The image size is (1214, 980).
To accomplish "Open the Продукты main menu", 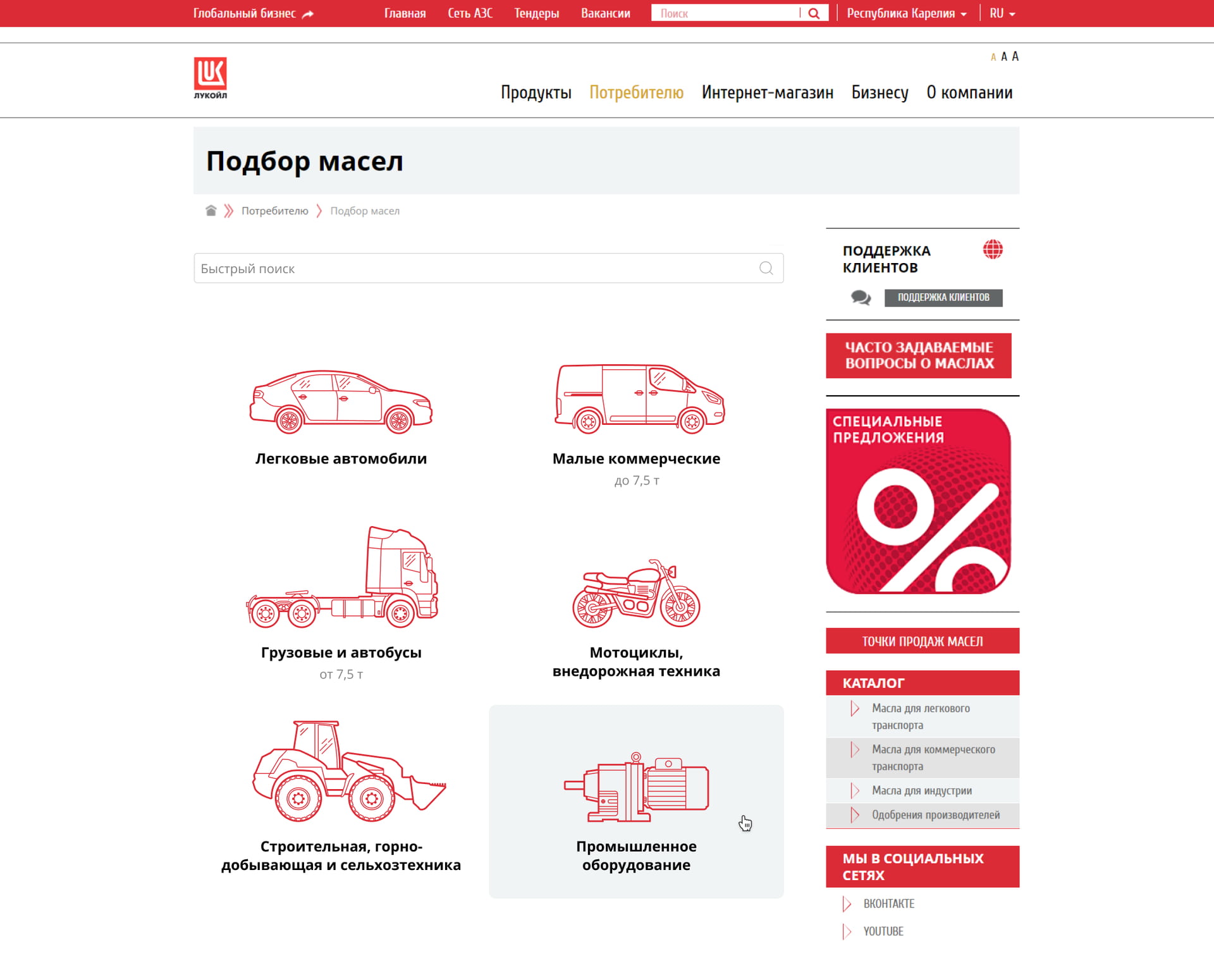I will (x=536, y=92).
